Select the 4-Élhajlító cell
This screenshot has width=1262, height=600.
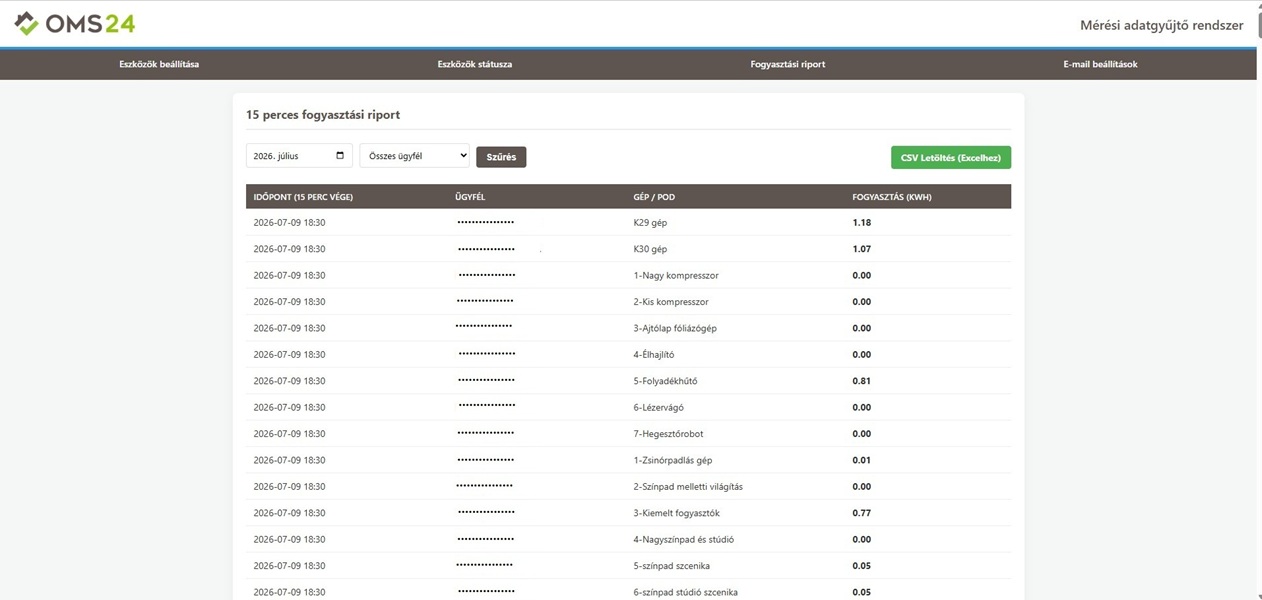pyautogui.click(x=654, y=355)
